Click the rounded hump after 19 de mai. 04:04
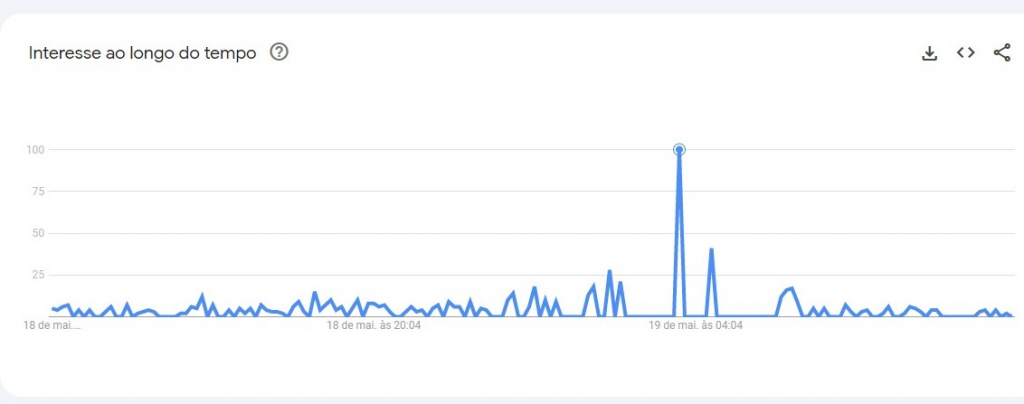Image resolution: width=1024 pixels, height=404 pixels. pyautogui.click(x=789, y=289)
